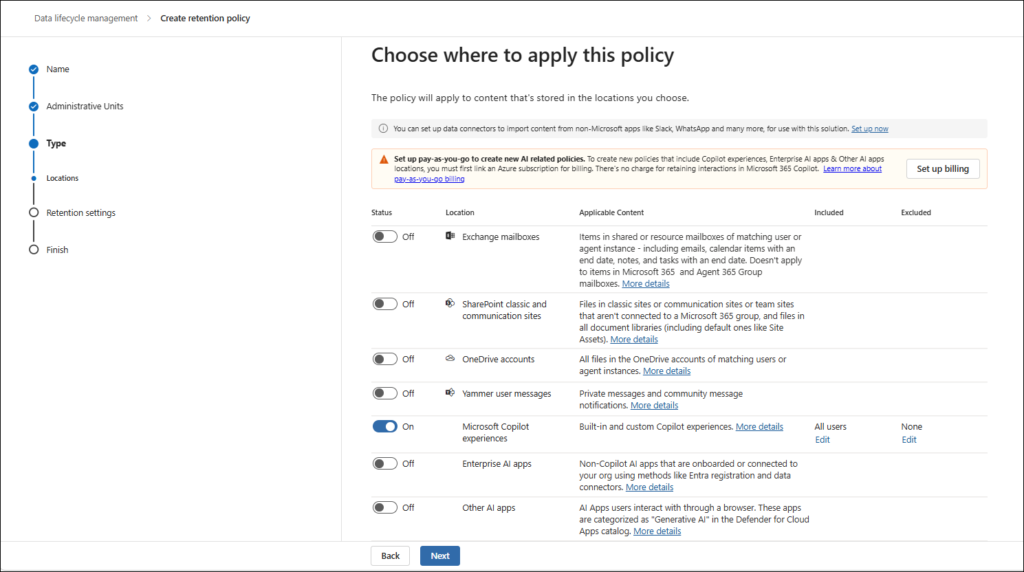The image size is (1024, 572).
Task: Click the SharePoint sites location icon
Action: click(x=450, y=303)
